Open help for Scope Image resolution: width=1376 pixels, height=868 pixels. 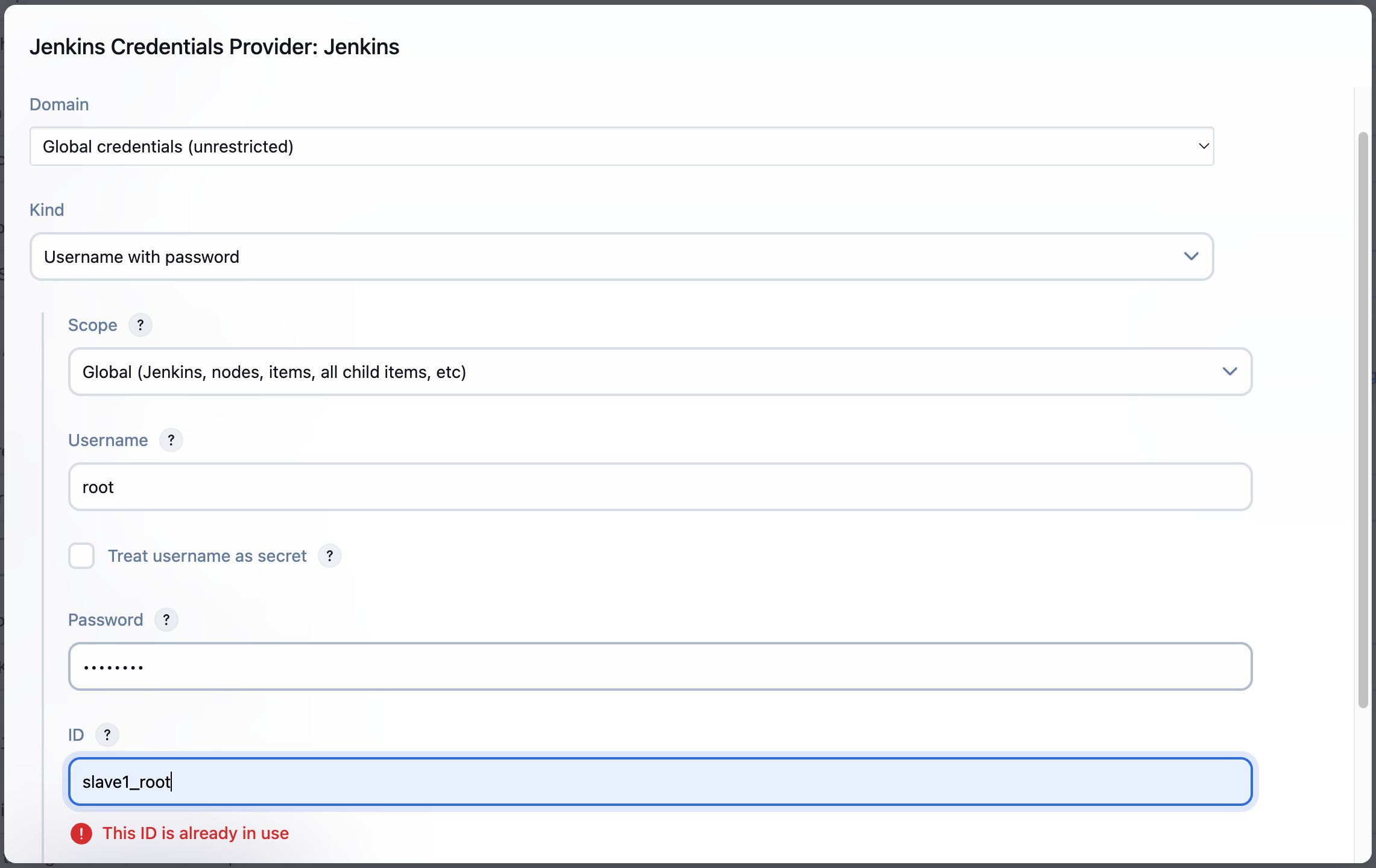[x=140, y=325]
